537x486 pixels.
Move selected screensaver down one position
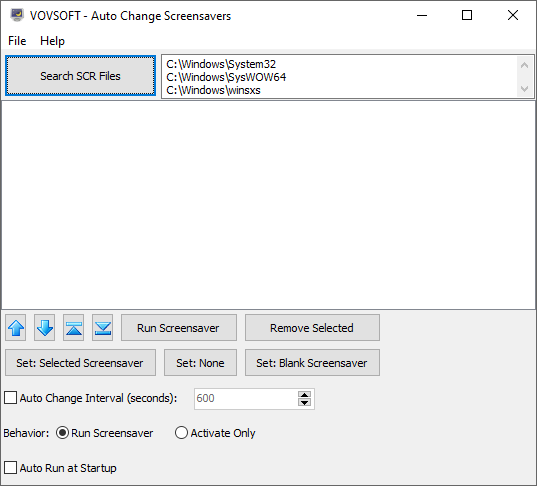click(45, 328)
